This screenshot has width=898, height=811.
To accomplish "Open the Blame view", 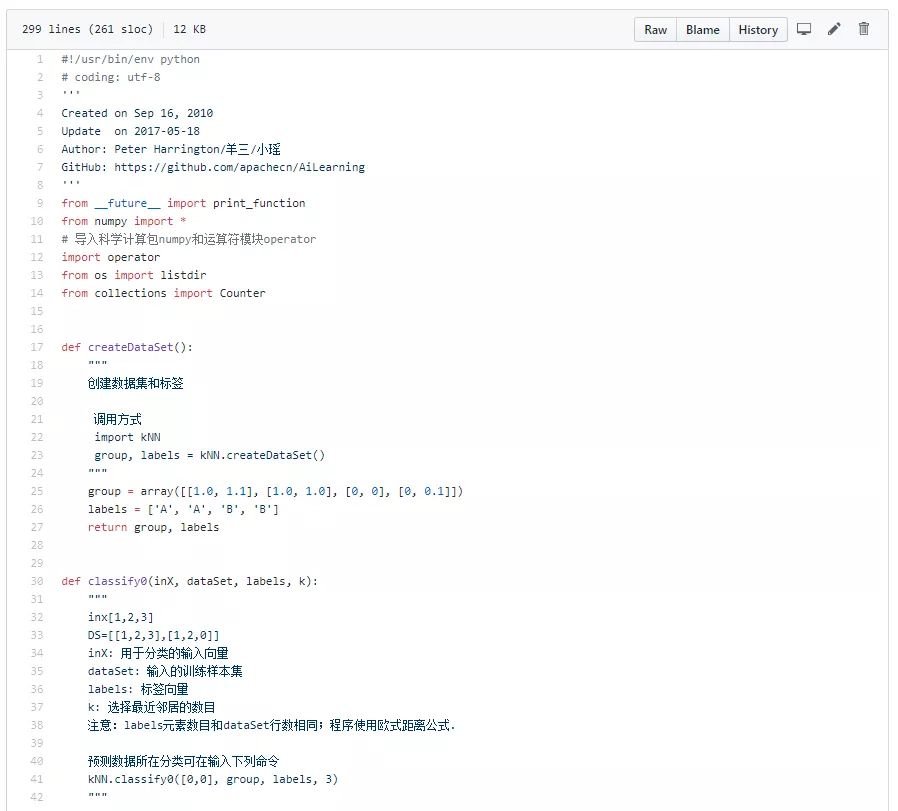I will (702, 29).
